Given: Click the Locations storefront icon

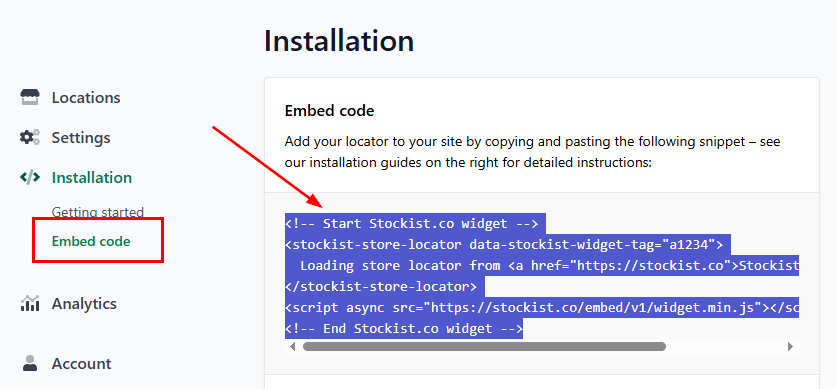Looking at the screenshot, I should [x=30, y=98].
